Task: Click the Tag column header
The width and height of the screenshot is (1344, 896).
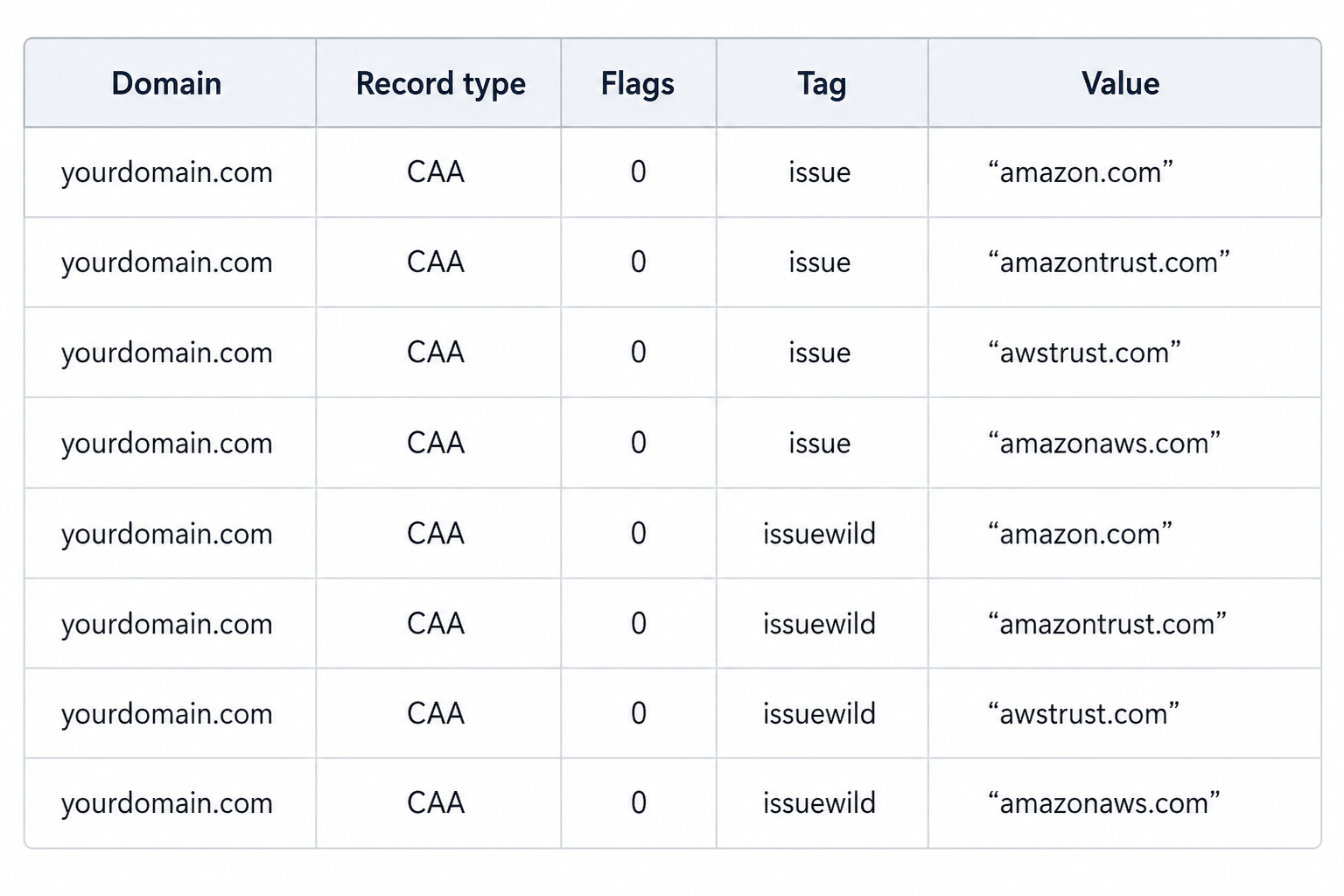Action: [822, 84]
